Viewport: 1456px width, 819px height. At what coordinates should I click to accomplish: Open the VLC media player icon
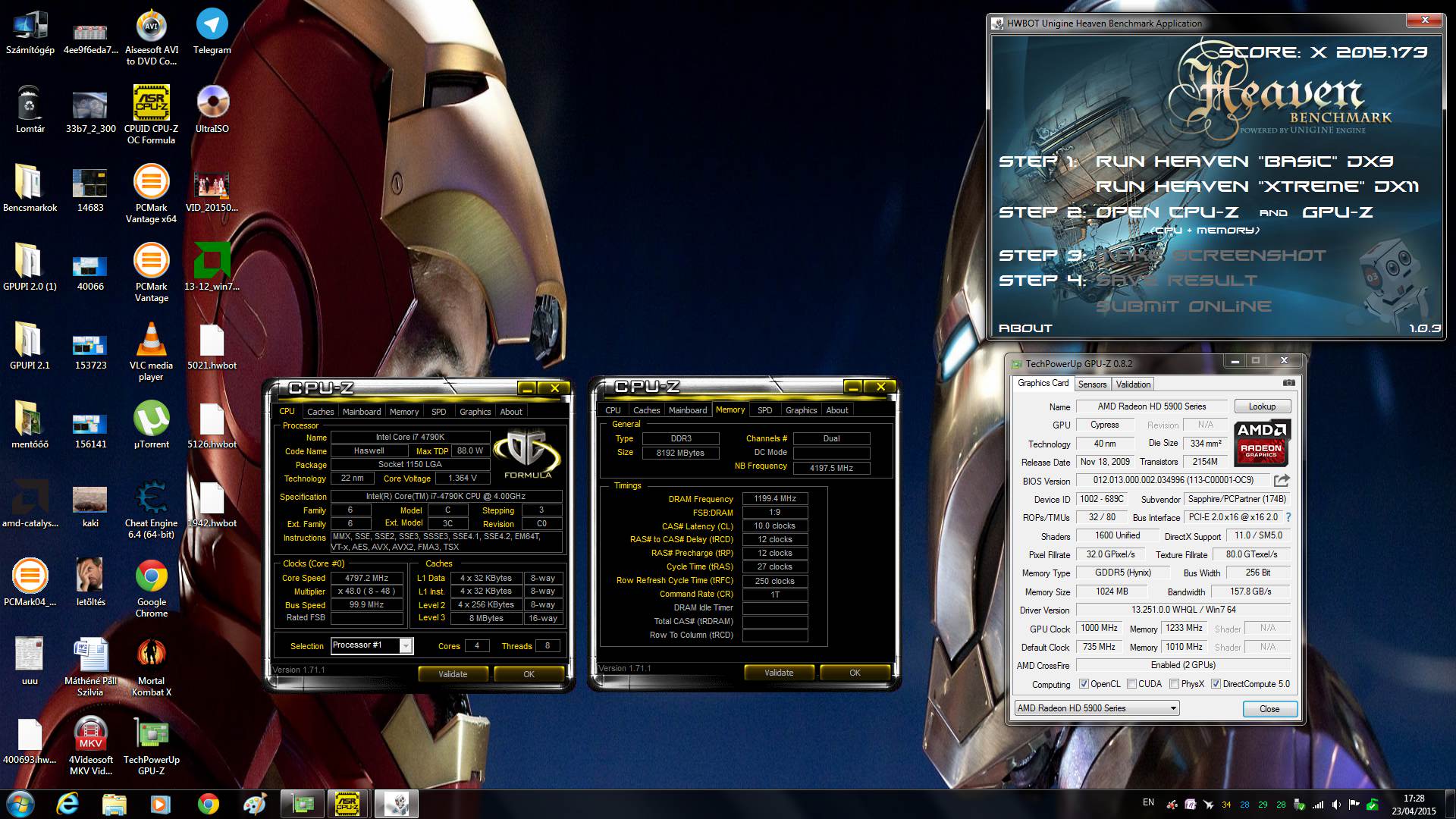(x=151, y=352)
